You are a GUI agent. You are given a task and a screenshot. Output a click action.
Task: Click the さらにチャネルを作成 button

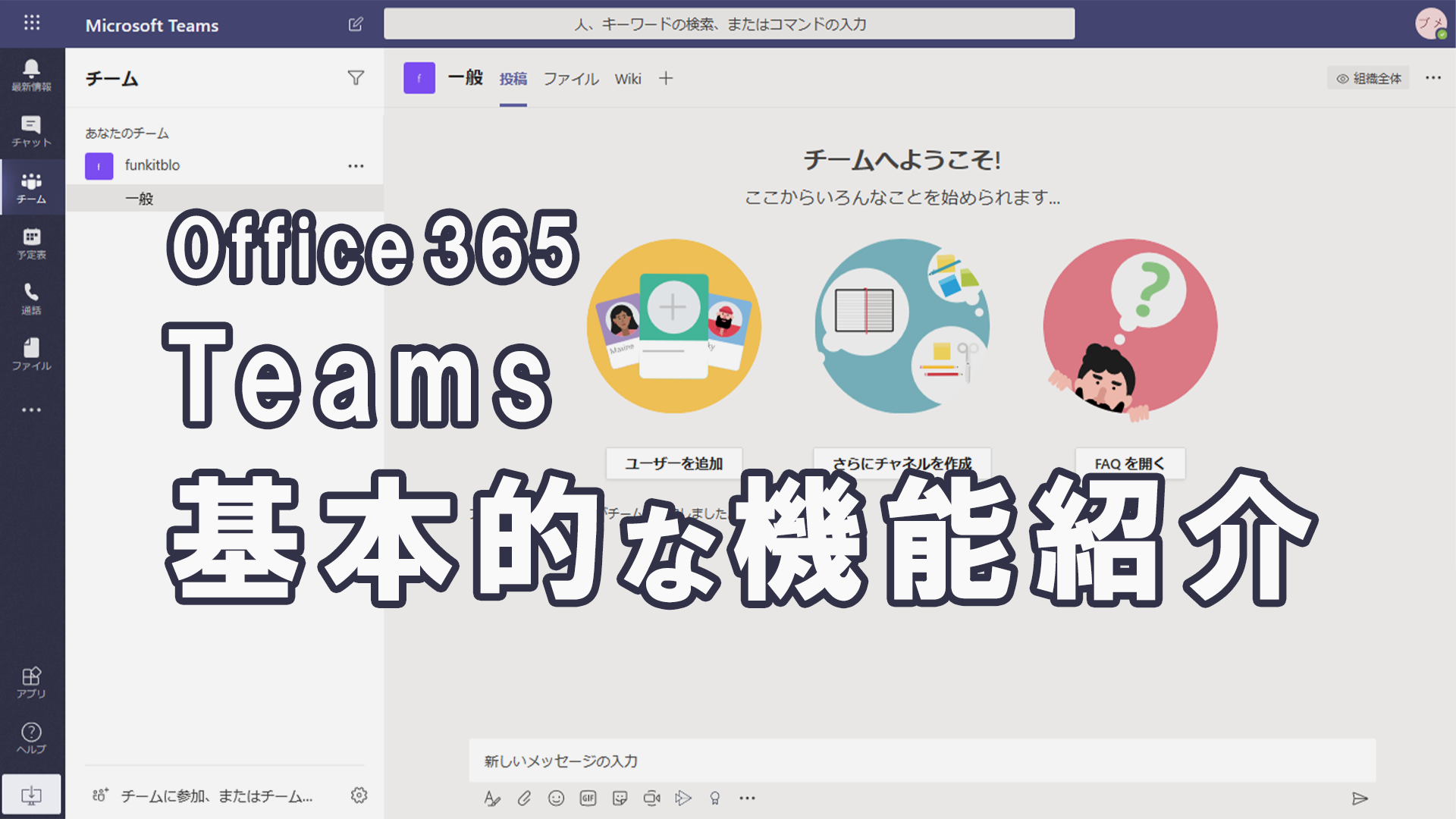pyautogui.click(x=902, y=463)
